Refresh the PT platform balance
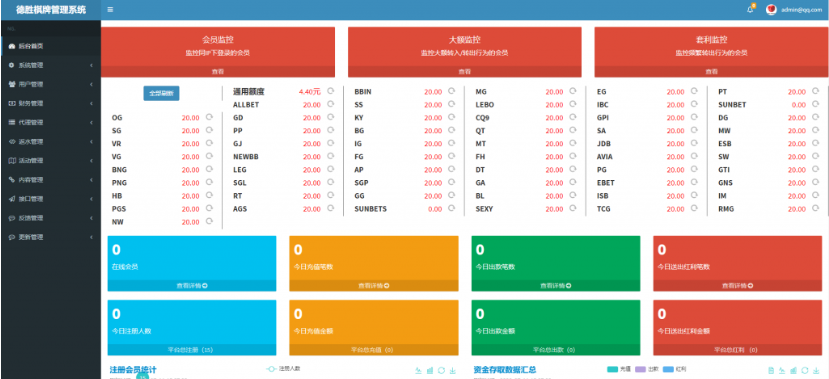The width and height of the screenshot is (829, 379). (x=815, y=91)
